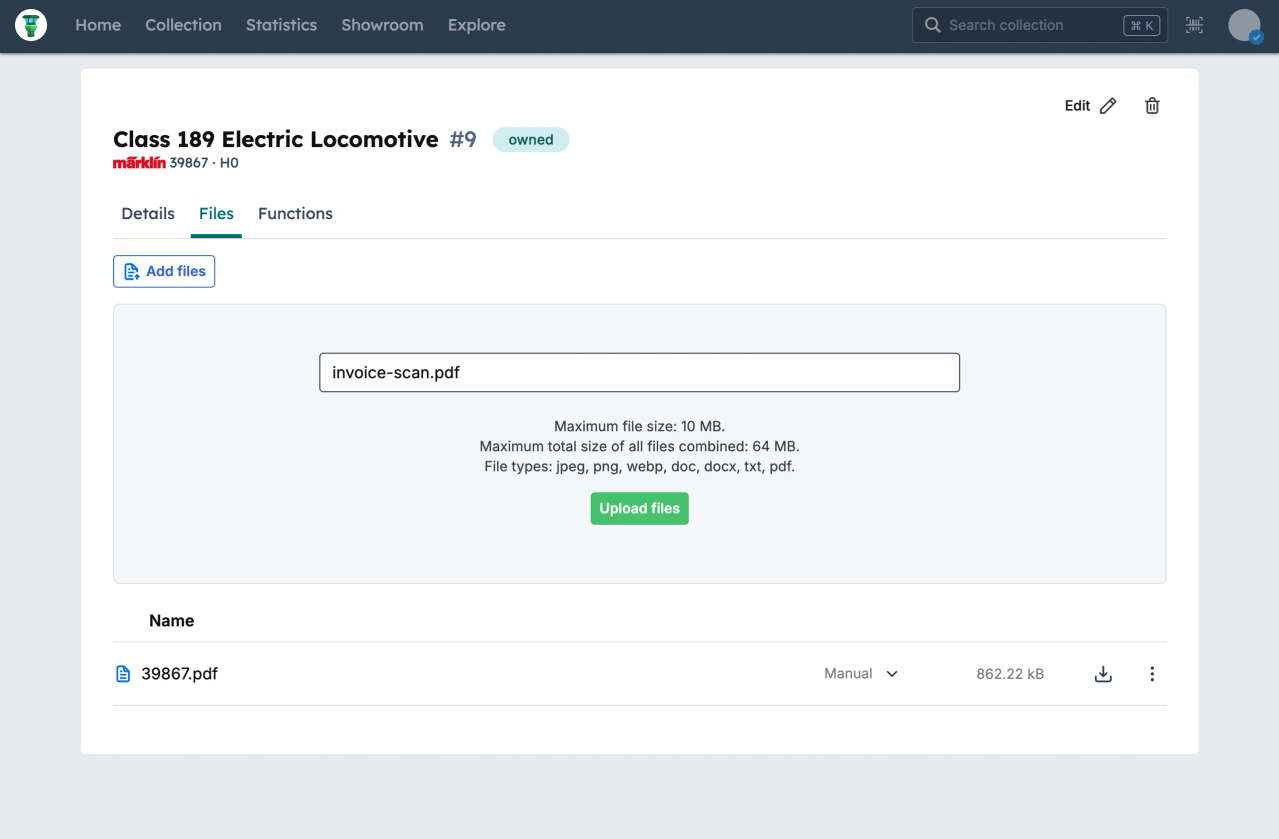1279x839 pixels.
Task: Open the Collection menu item
Action: pos(183,25)
